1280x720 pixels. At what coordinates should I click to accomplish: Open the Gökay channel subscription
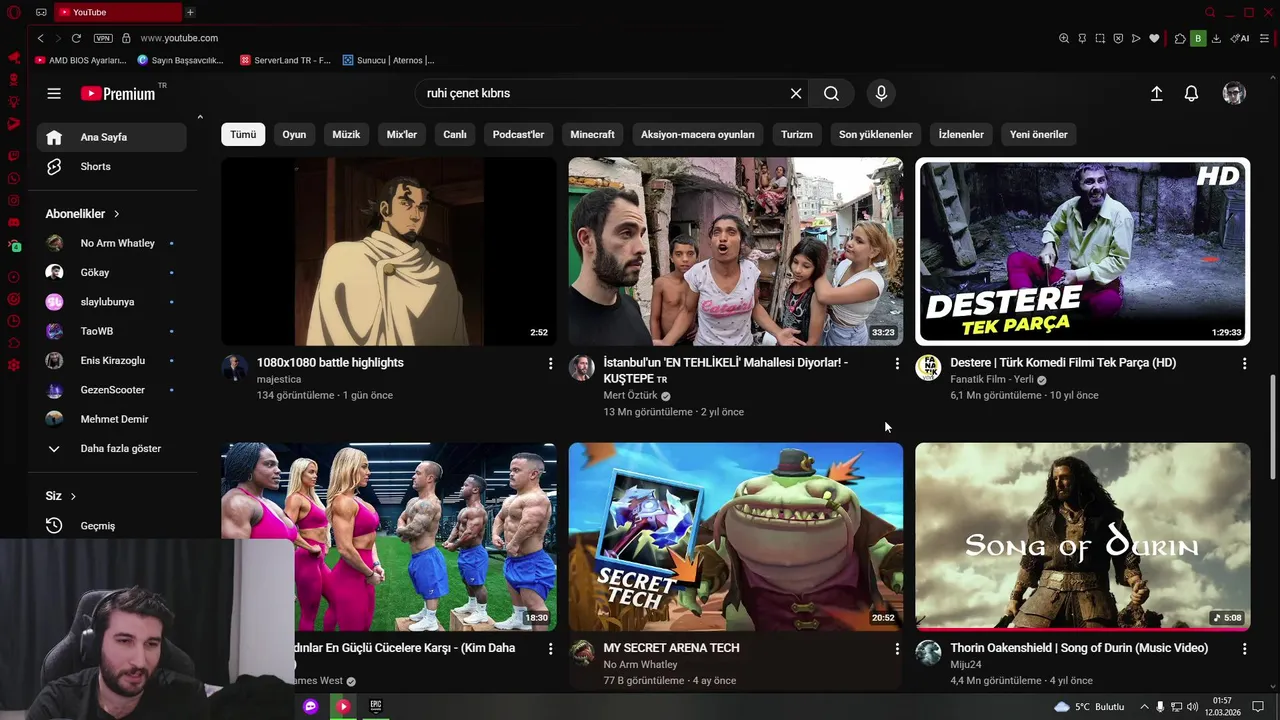pyautogui.click(x=111, y=272)
